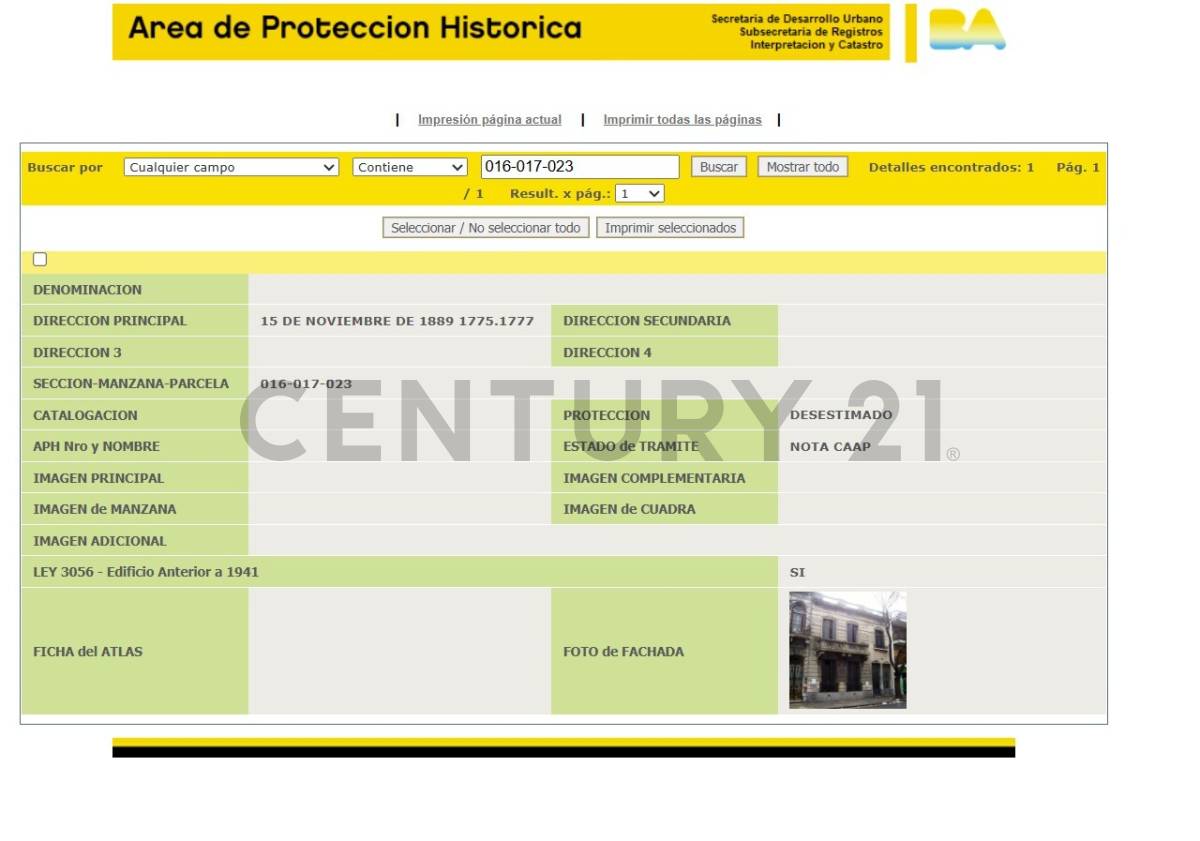Screen dimensions: 1200x841
Task: Follow the 'Impresión página actual' link
Action: point(489,120)
